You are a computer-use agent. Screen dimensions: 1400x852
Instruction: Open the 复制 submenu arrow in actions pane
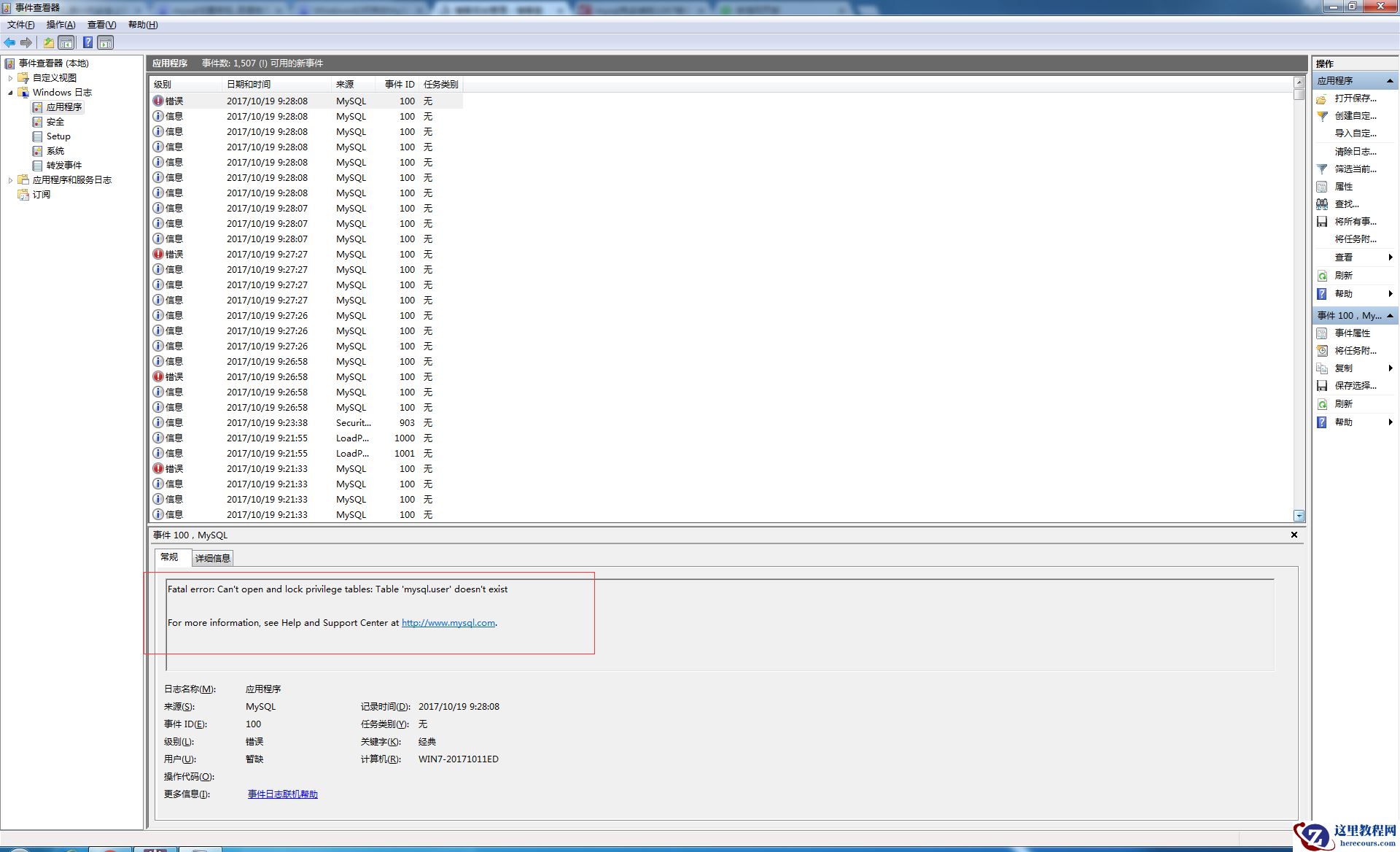click(x=1391, y=368)
